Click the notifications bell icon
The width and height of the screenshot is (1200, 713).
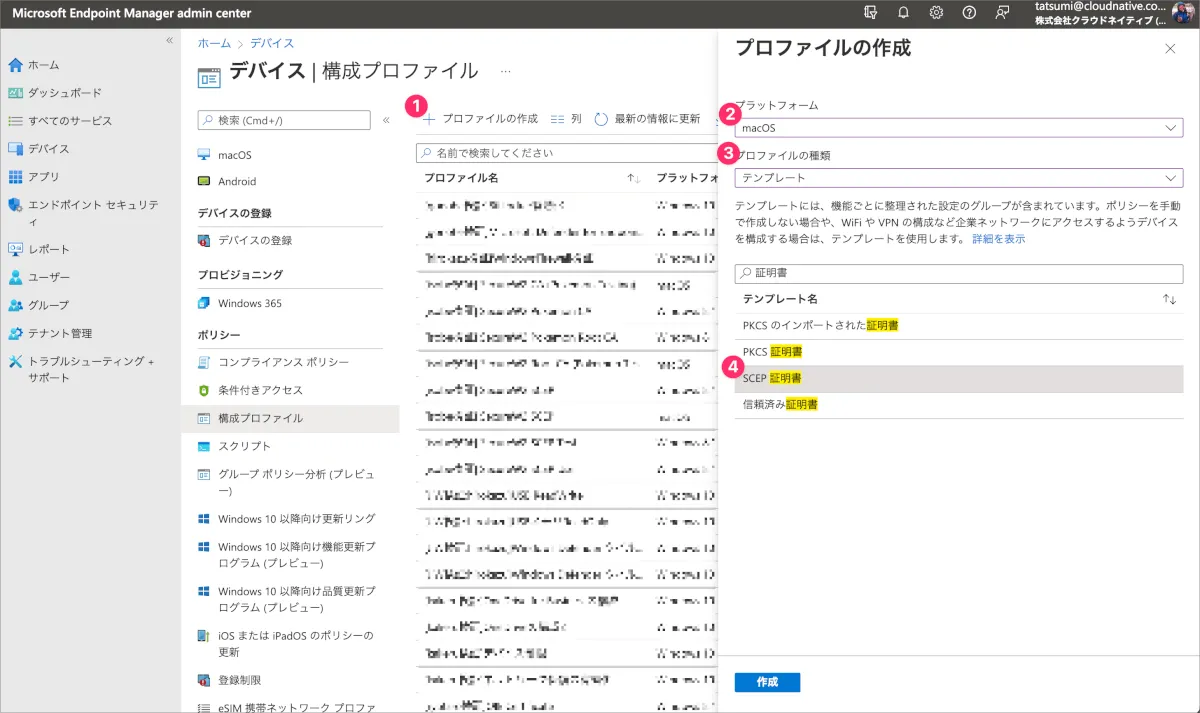tap(903, 13)
